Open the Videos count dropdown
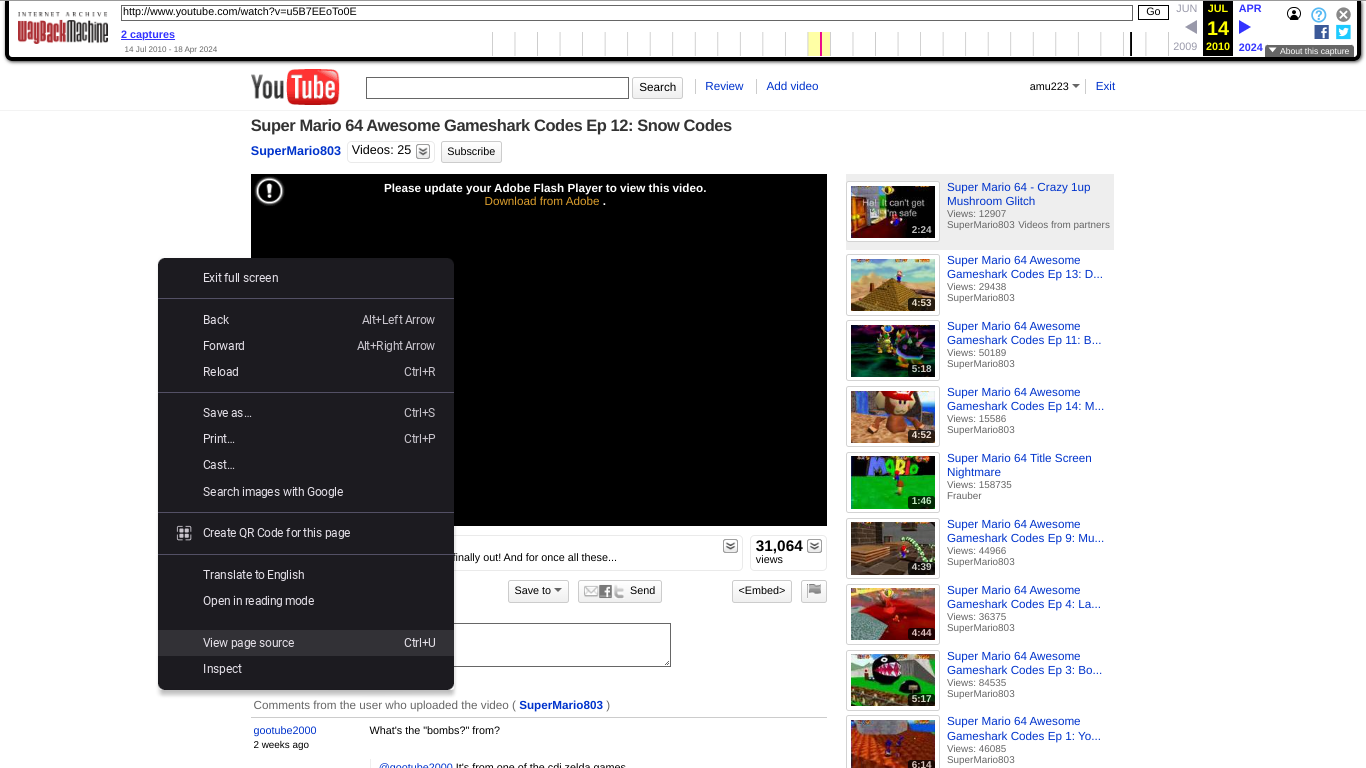This screenshot has width=1366, height=768. tap(422, 150)
